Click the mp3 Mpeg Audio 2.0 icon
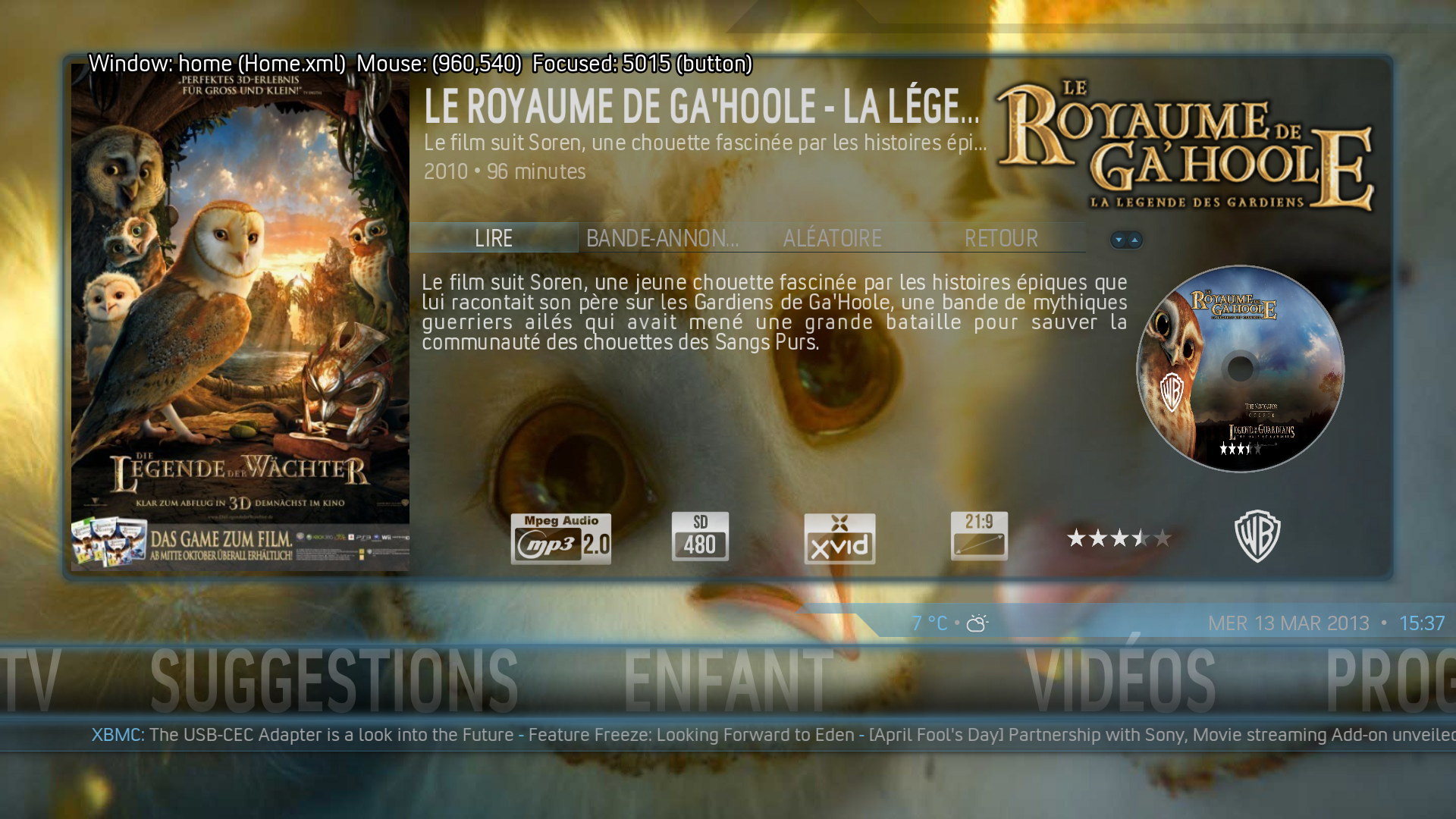This screenshot has width=1456, height=819. 560,538
